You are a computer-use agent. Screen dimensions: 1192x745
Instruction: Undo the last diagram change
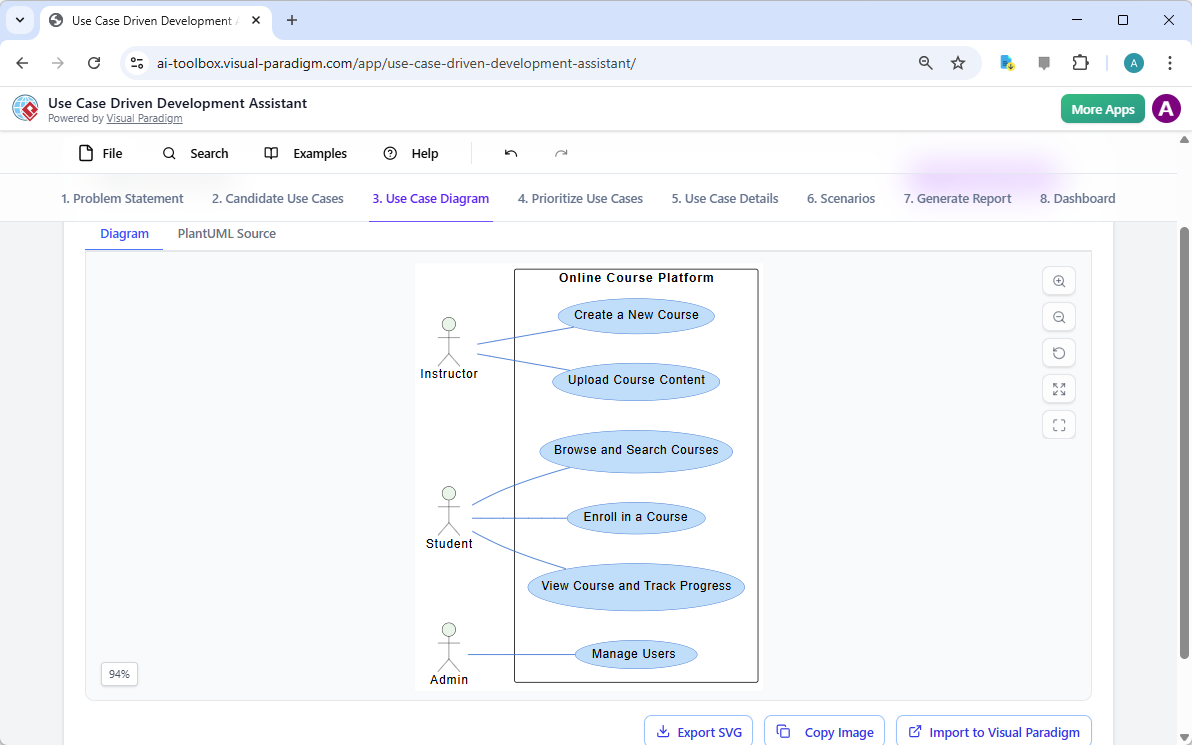pyautogui.click(x=510, y=153)
